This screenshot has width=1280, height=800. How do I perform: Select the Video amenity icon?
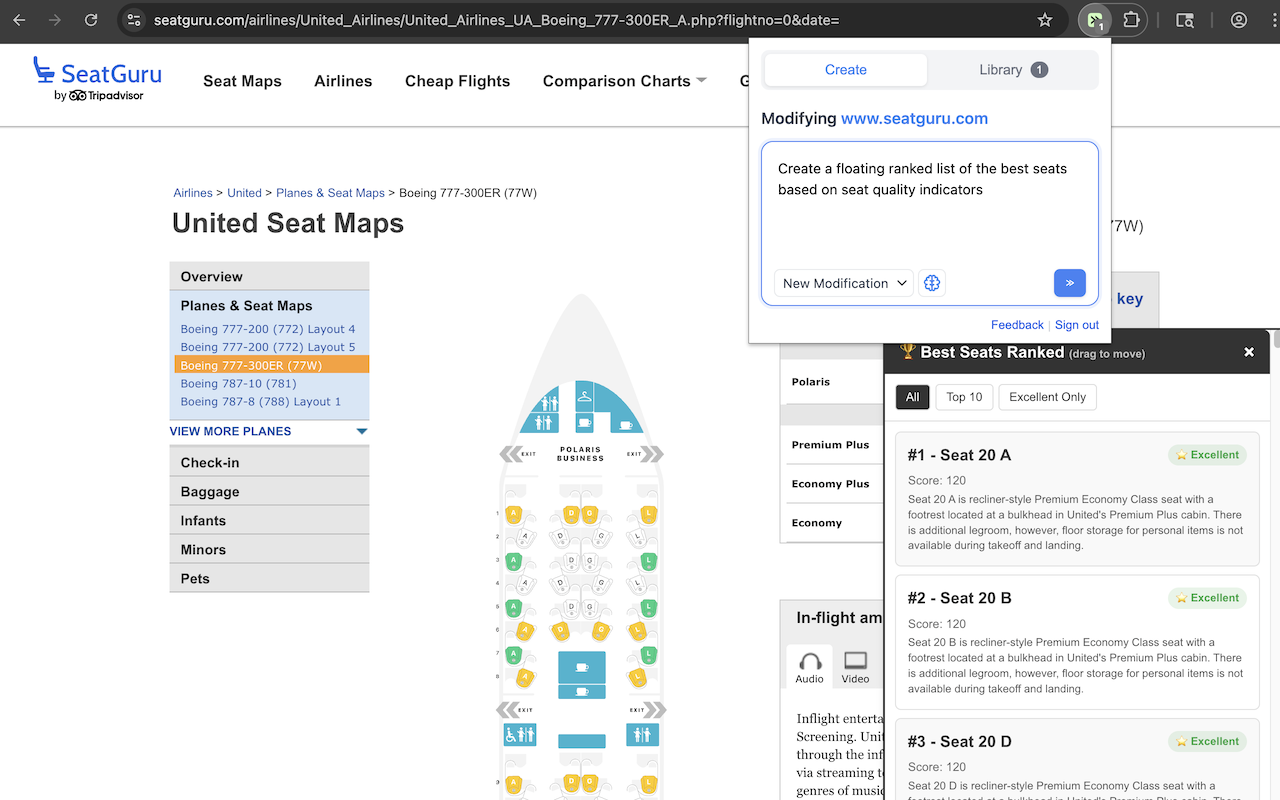point(855,667)
